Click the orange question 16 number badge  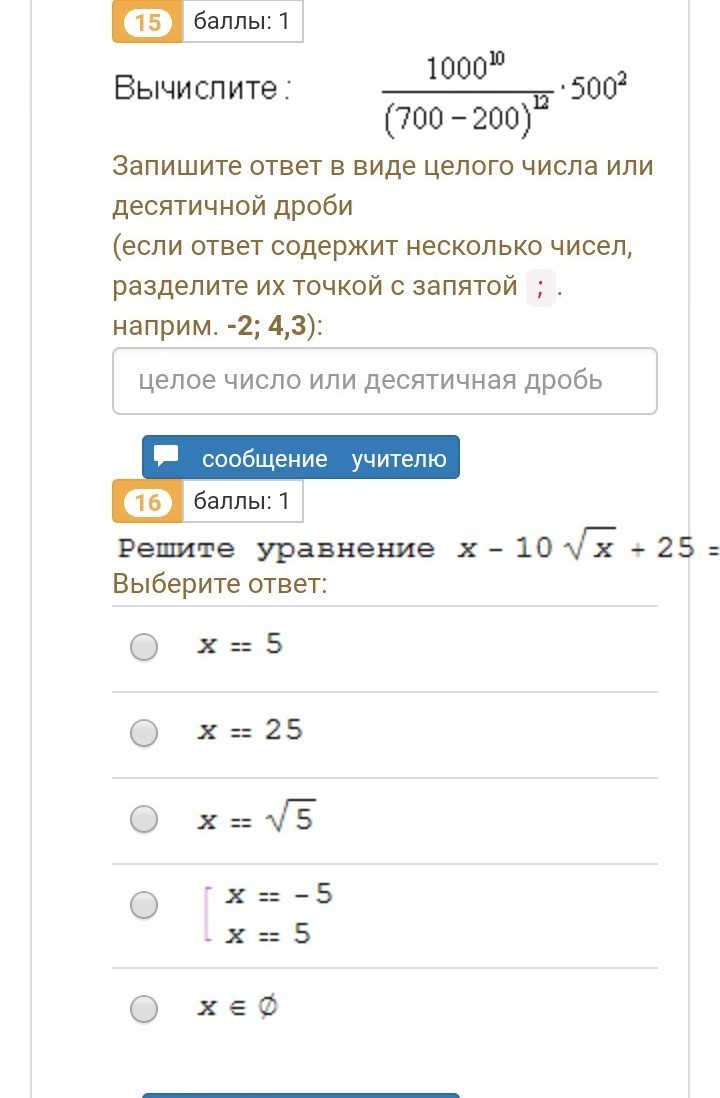click(147, 502)
